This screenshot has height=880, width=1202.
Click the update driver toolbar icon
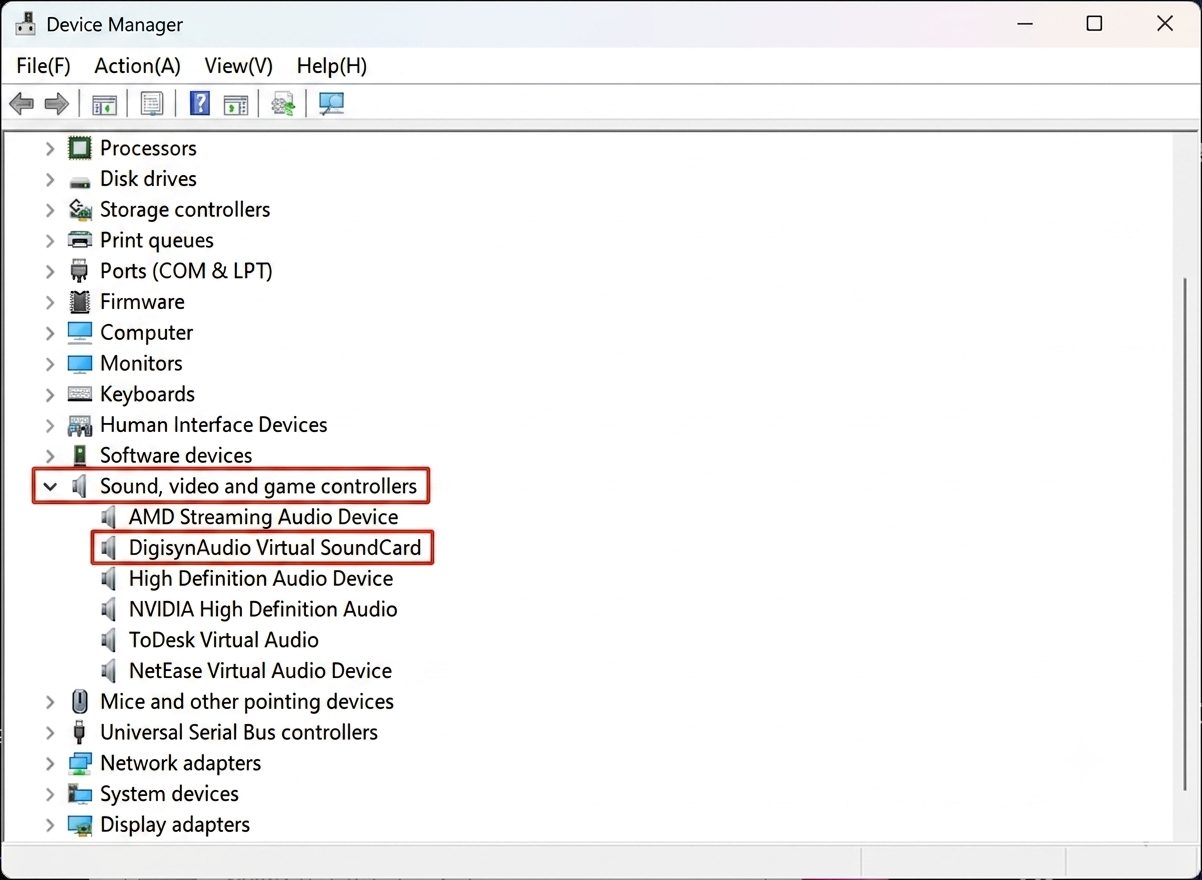coord(283,104)
